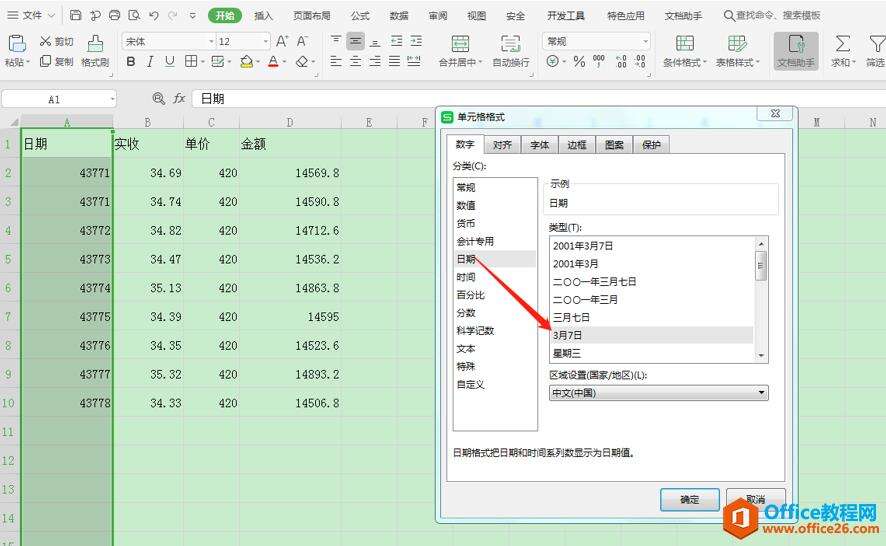The width and height of the screenshot is (886, 546).
Task: Switch to the 对齐 tab in dialog
Action: tap(502, 145)
